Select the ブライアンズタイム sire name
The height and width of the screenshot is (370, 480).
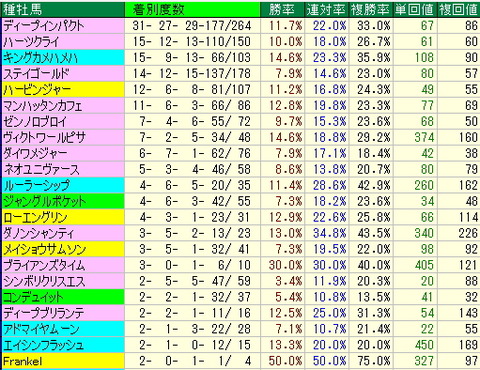44,266
